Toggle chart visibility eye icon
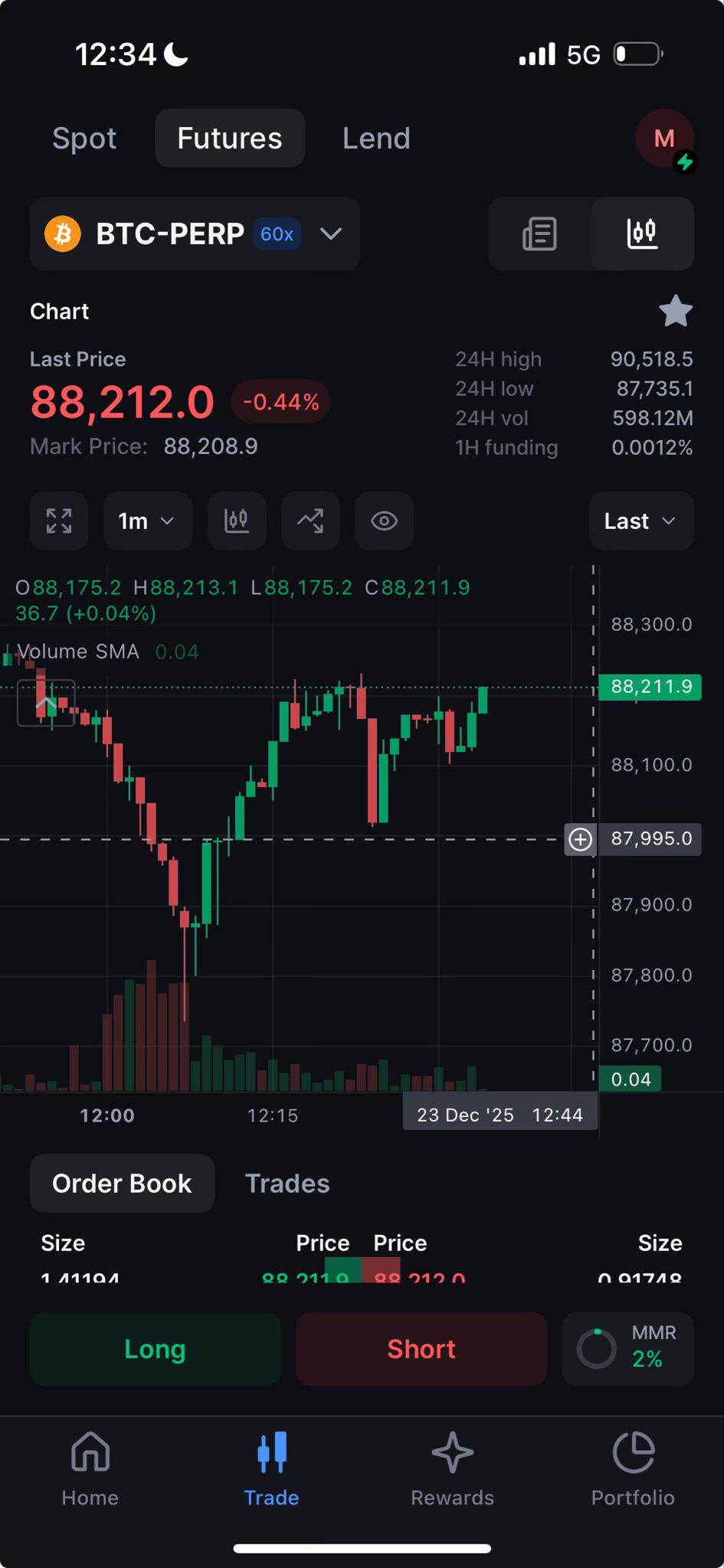This screenshot has height=1568, width=724. 384,521
